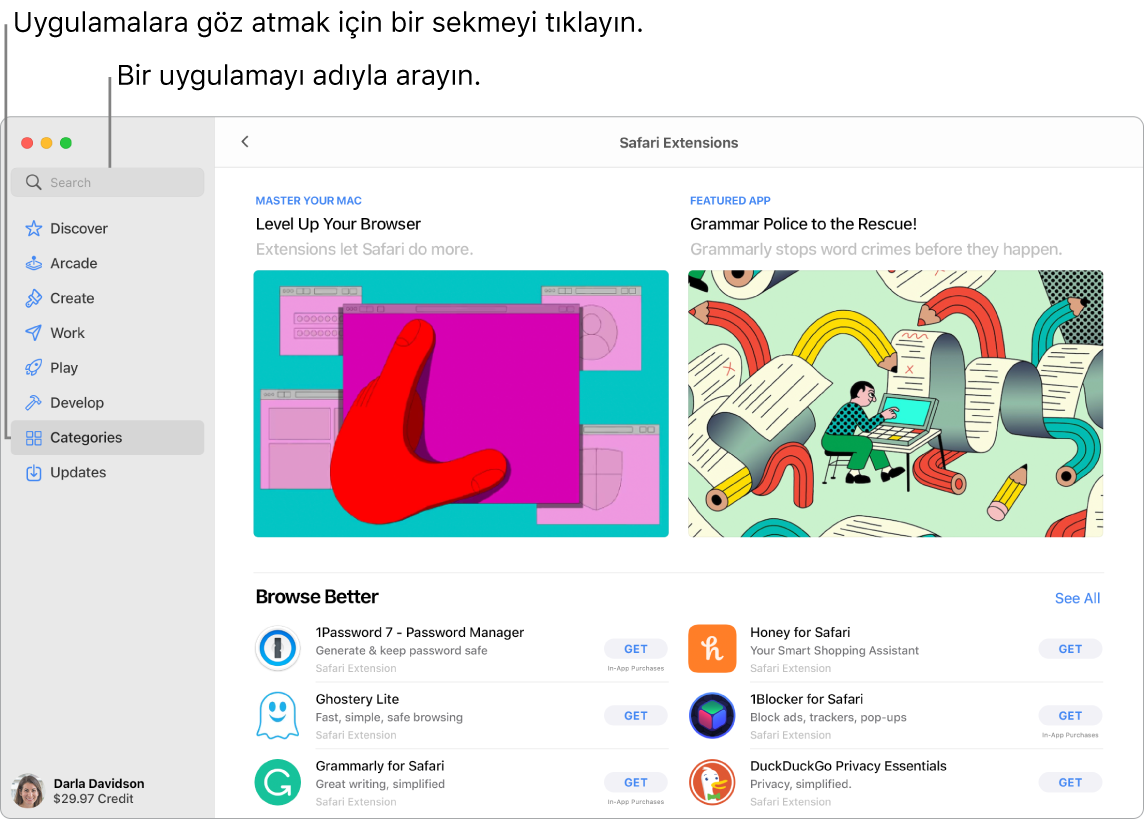The image size is (1144, 819).
Task: Click Grammar Police to the Rescue headline
Action: click(x=803, y=224)
